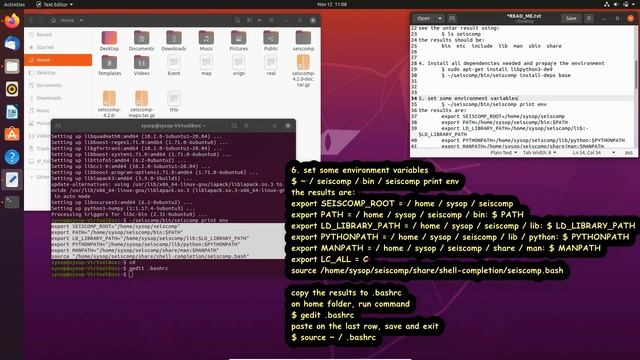Open LibreOffice Writer from the dock
This screenshot has height=360, width=640.
(12, 111)
